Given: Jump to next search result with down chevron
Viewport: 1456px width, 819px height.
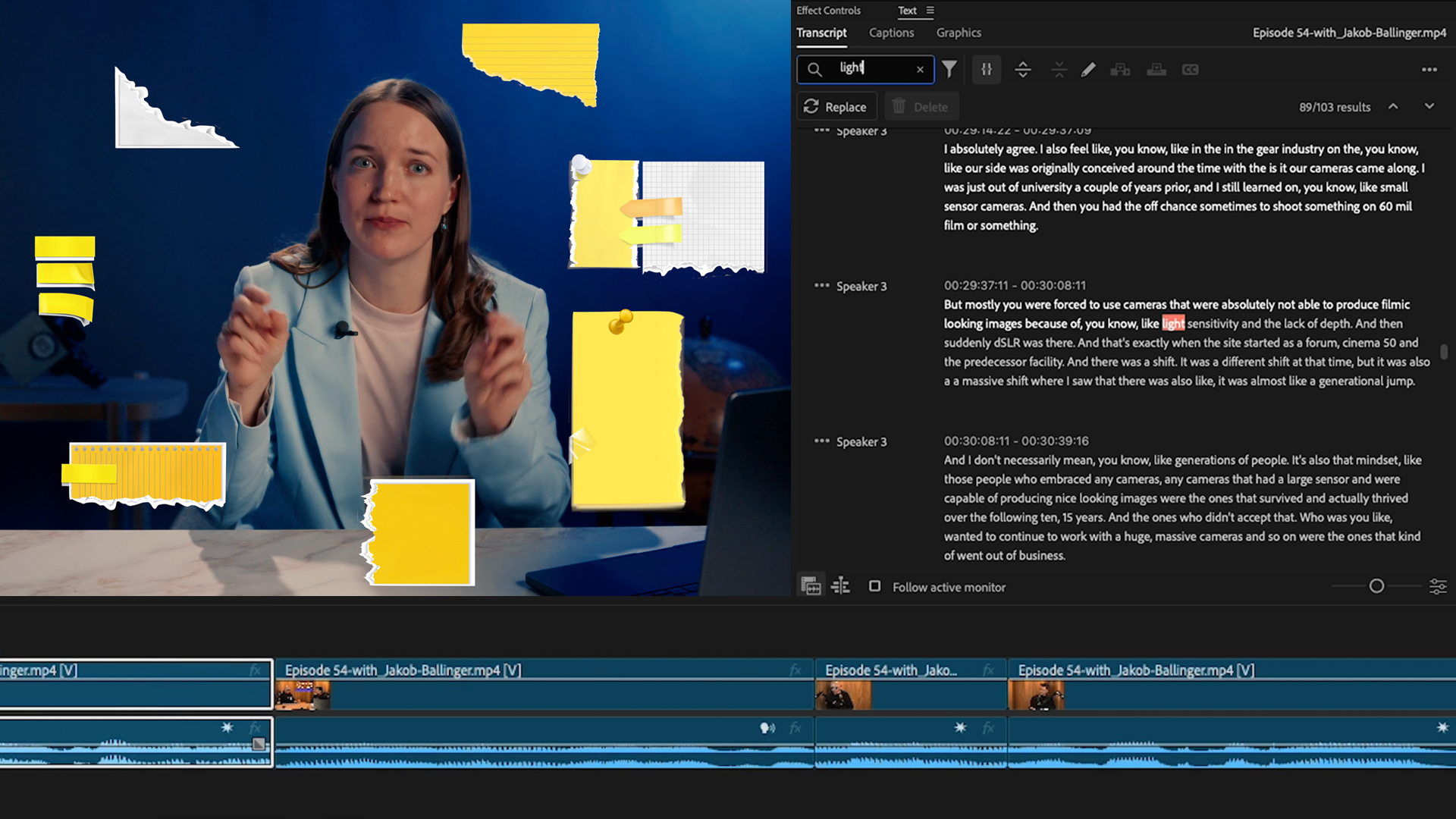Looking at the screenshot, I should 1429,107.
